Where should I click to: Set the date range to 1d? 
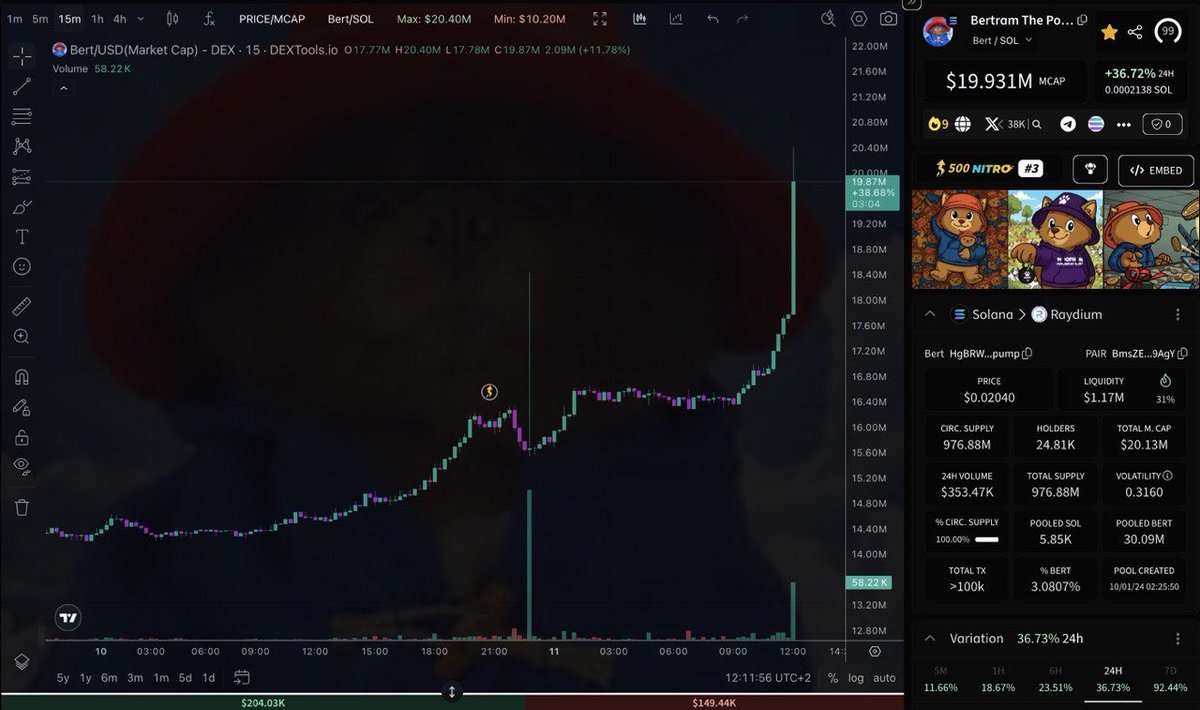click(x=209, y=677)
